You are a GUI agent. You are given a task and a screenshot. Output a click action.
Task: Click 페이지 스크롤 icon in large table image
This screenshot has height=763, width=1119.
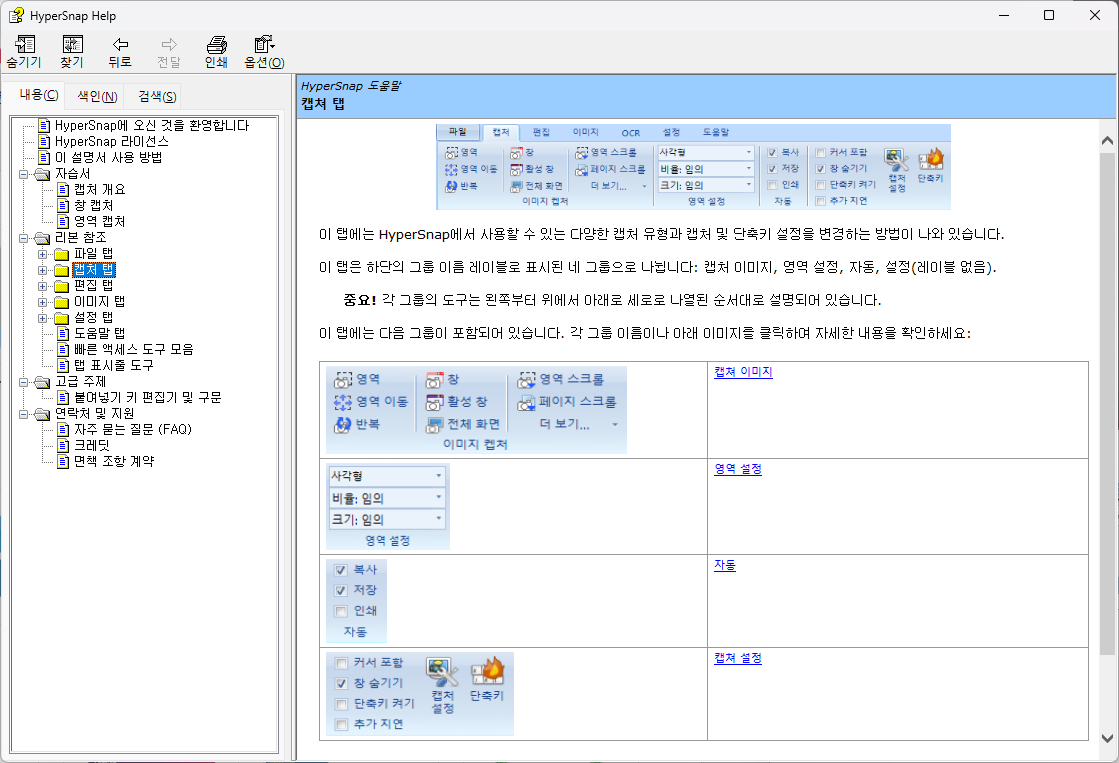pyautogui.click(x=527, y=402)
